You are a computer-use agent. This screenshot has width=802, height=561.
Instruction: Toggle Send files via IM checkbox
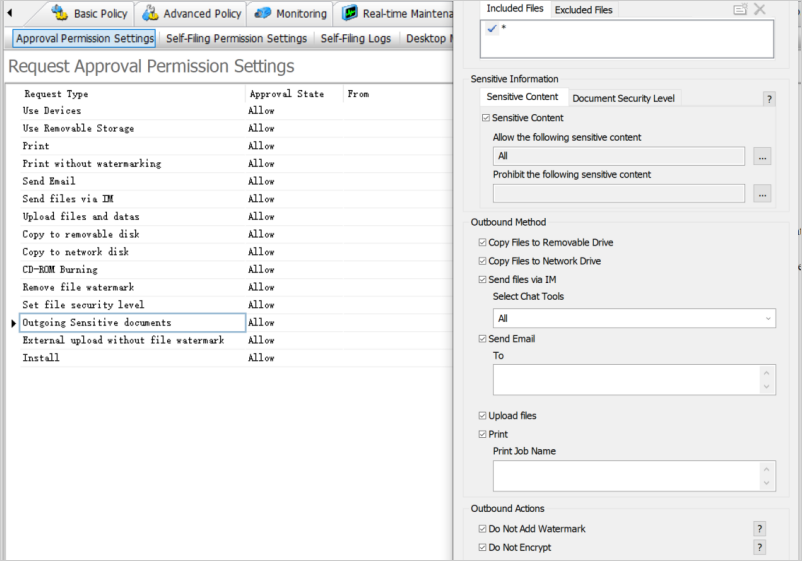(482, 279)
